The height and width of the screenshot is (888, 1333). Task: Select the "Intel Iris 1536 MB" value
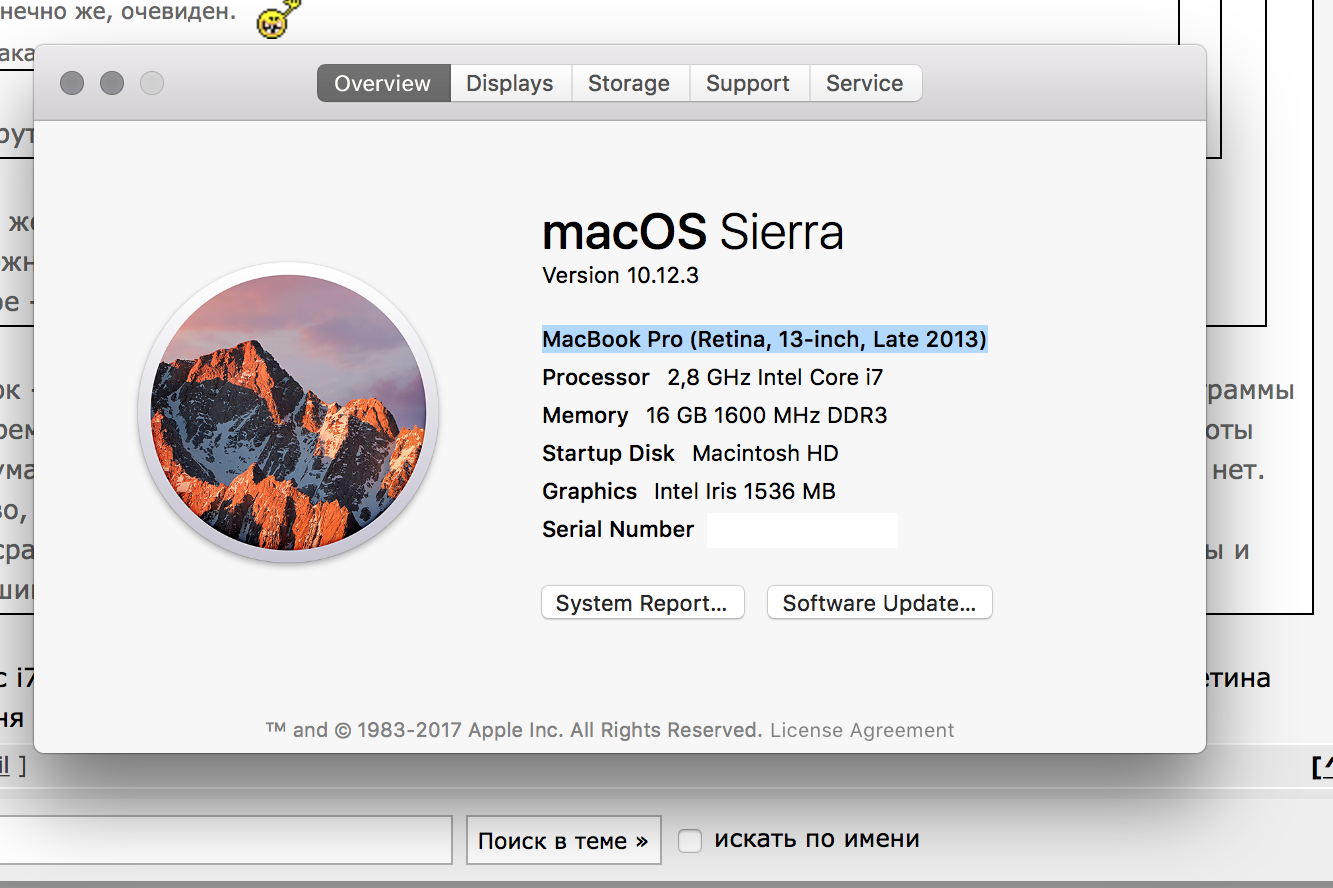745,492
